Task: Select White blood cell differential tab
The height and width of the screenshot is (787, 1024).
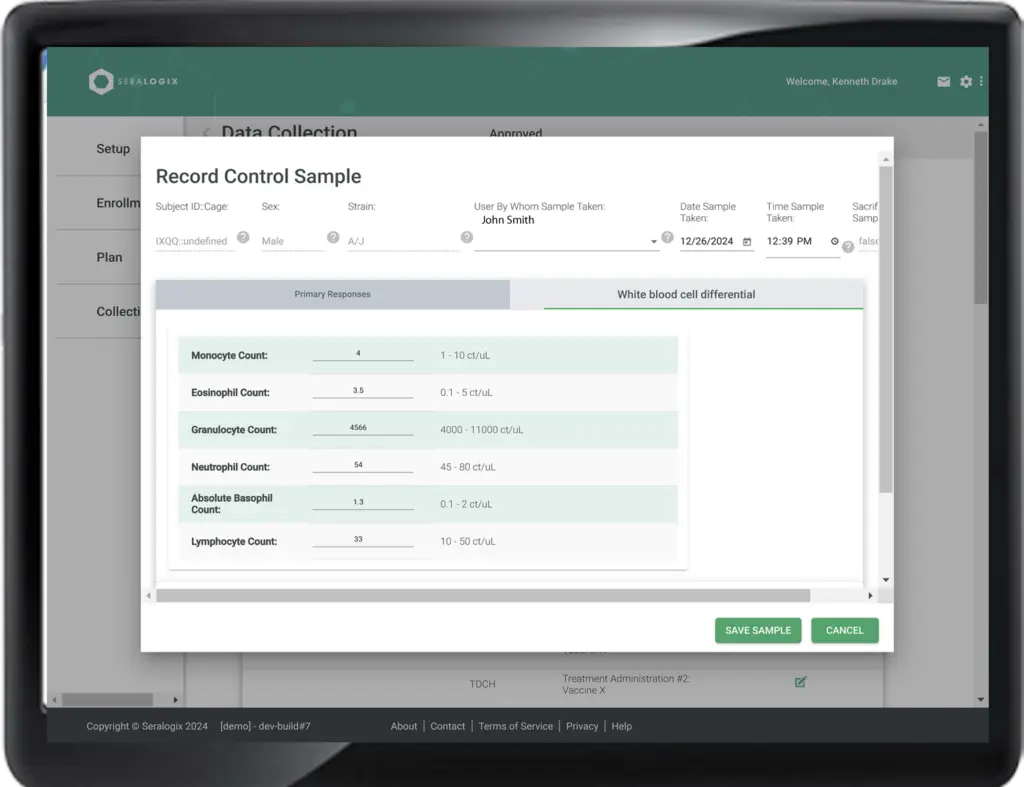Action: coord(686,295)
